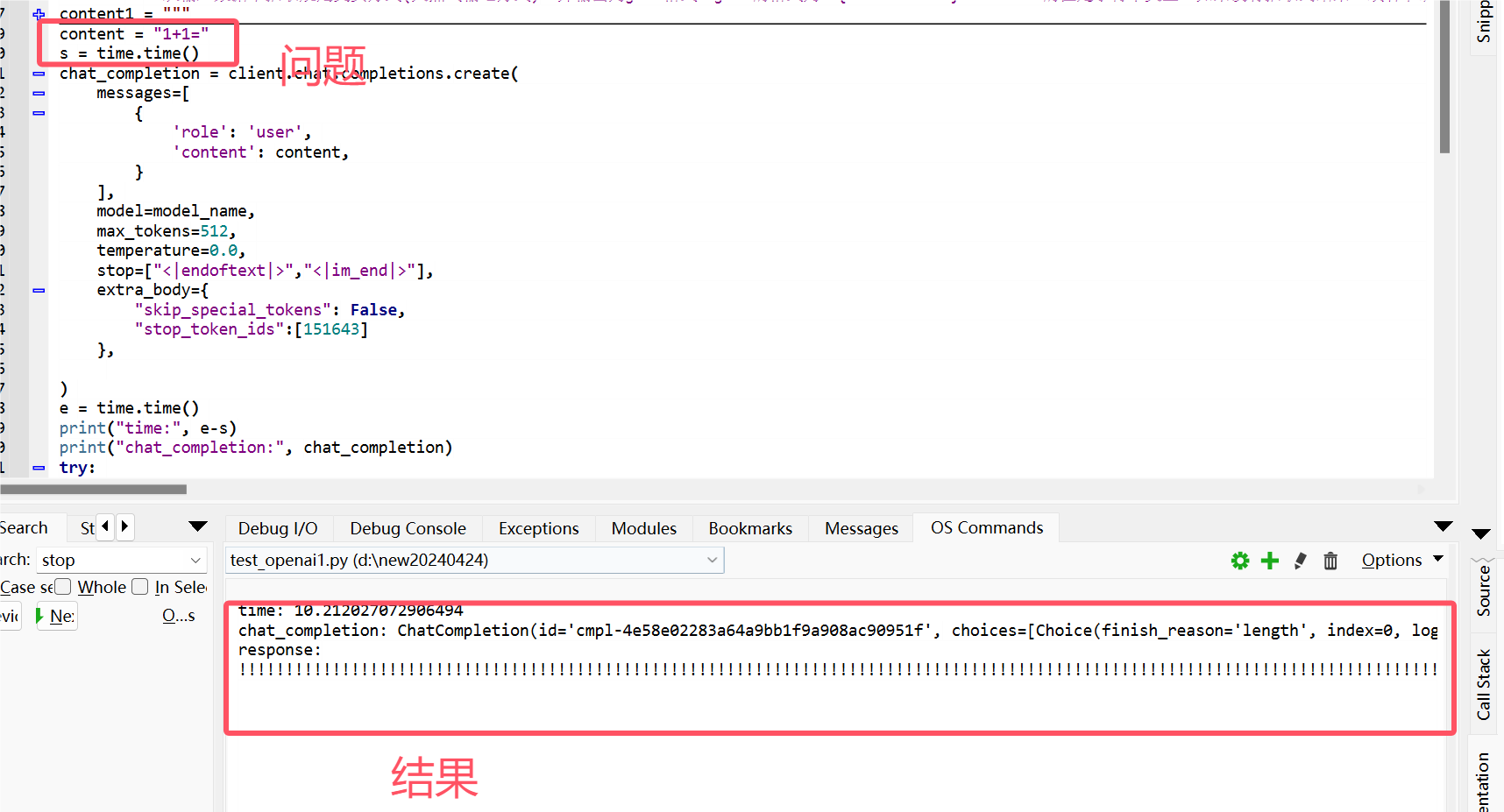Collapse the fold at try: line

pyautogui.click(x=39, y=468)
